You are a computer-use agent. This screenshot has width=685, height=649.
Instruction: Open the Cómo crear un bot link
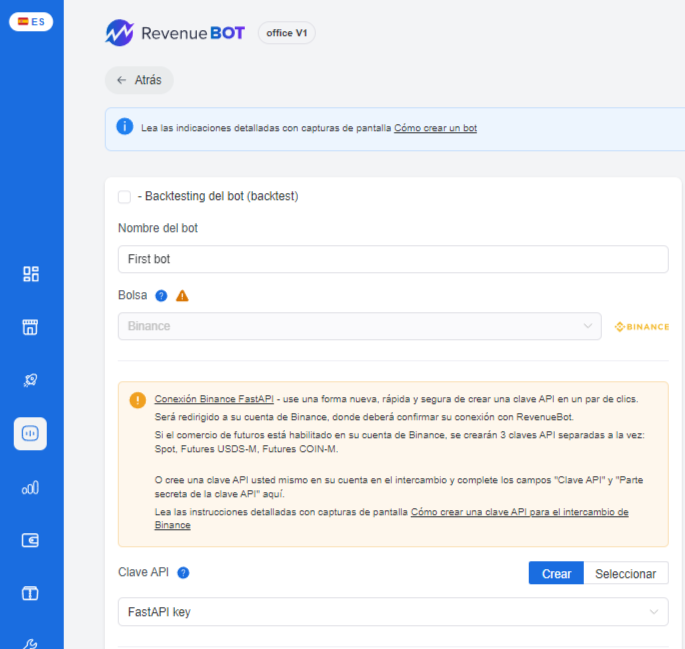[436, 128]
